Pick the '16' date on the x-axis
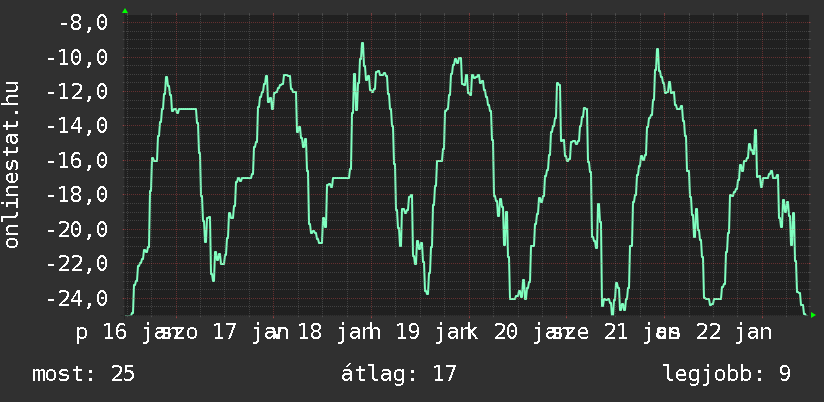The height and width of the screenshot is (402, 824). pos(115,332)
